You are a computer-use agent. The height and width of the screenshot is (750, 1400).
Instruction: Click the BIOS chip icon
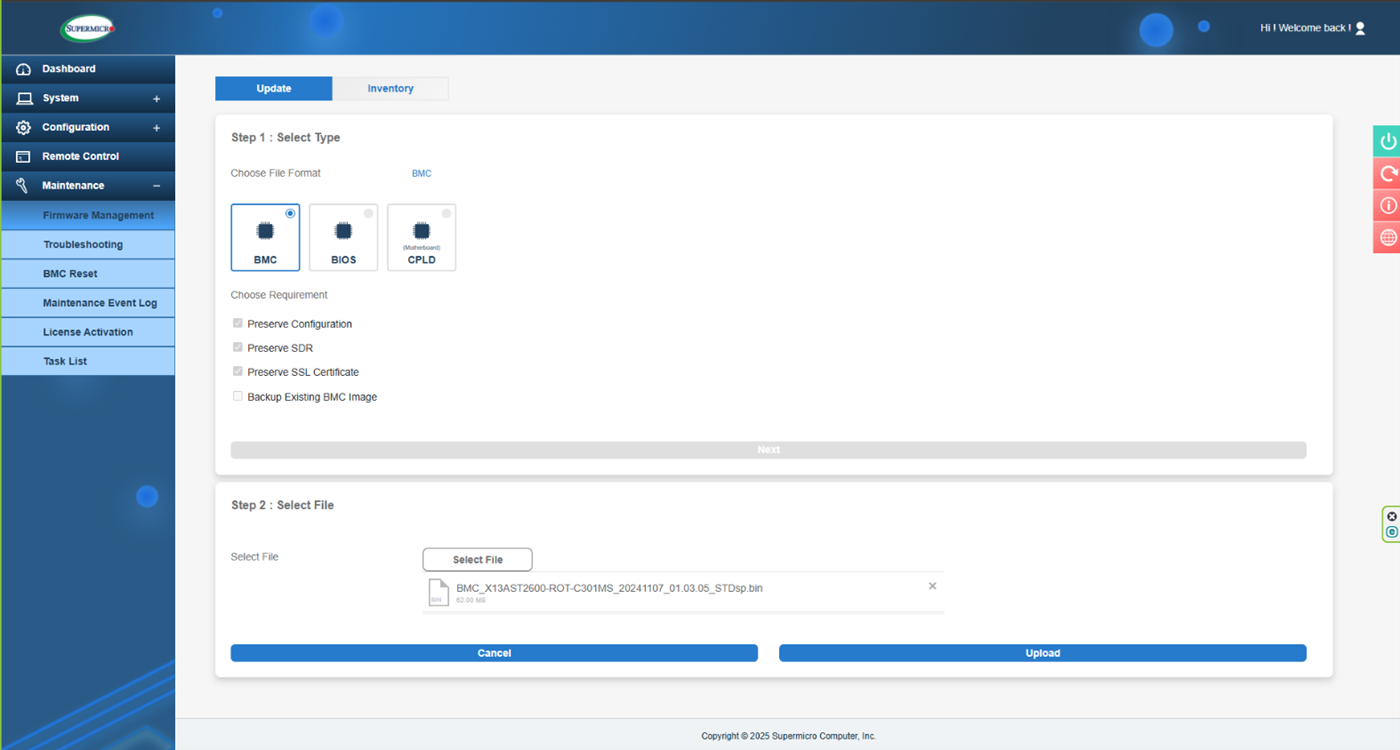pos(343,231)
